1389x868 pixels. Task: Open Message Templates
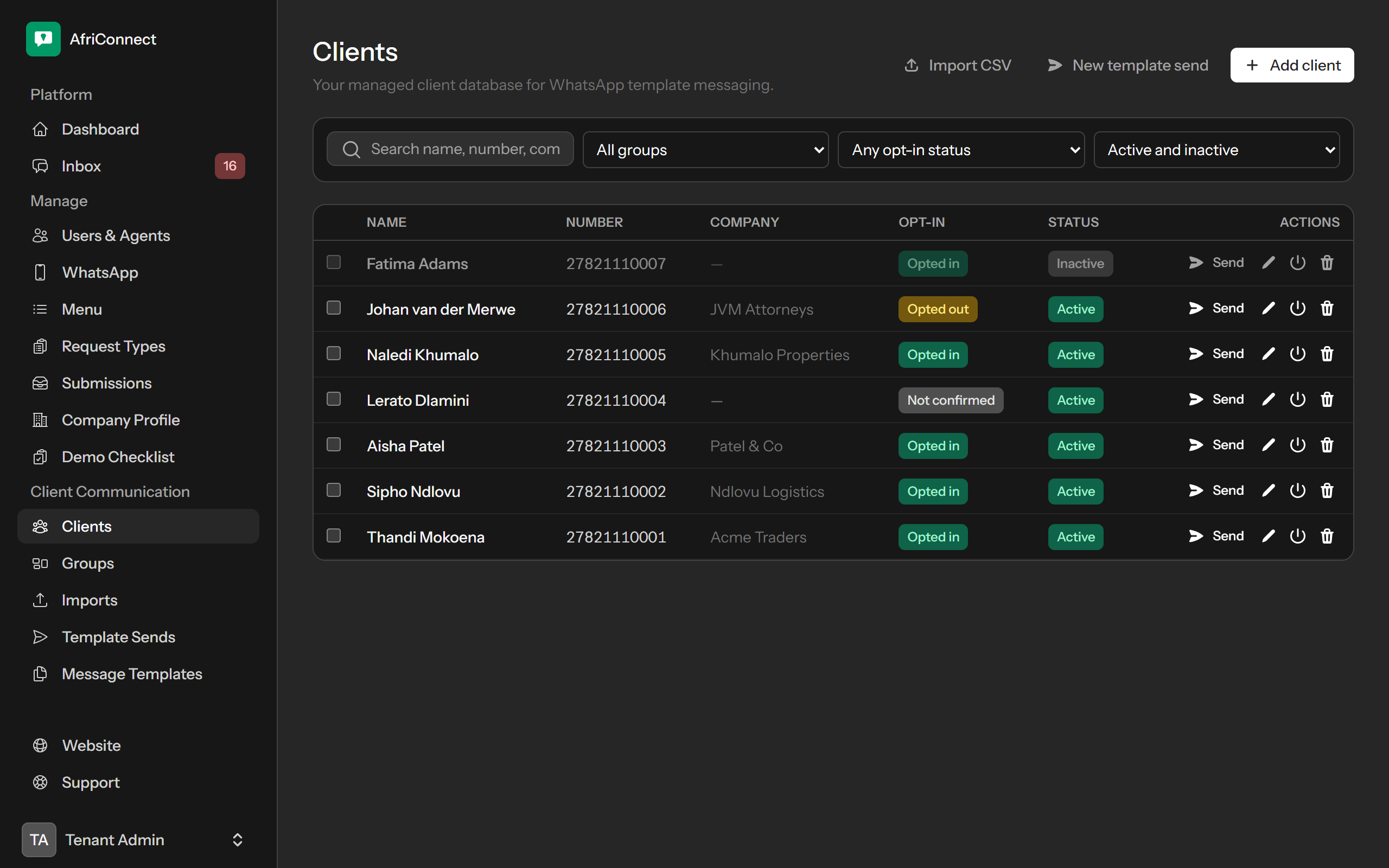[138, 674]
